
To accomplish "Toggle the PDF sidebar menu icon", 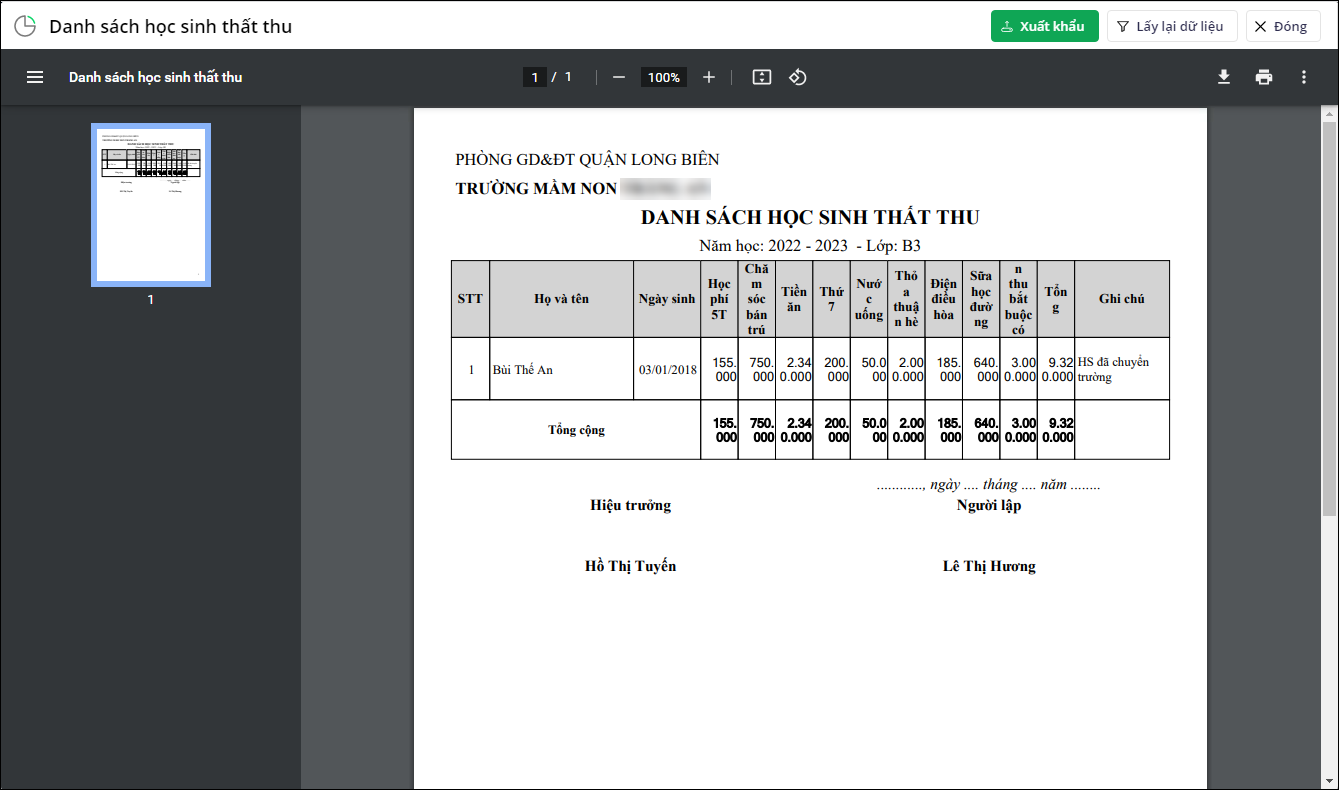I will (x=35, y=77).
